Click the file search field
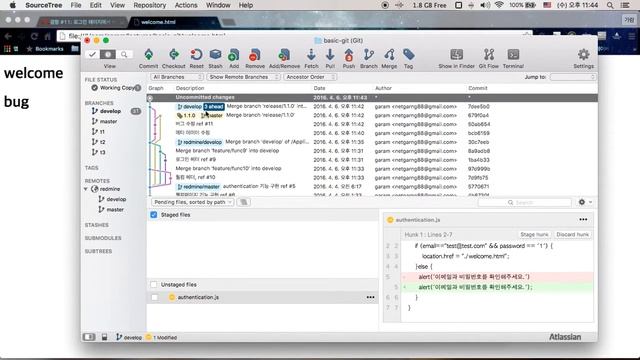Image resolution: width=640 pixels, height=360 pixels. (525, 202)
